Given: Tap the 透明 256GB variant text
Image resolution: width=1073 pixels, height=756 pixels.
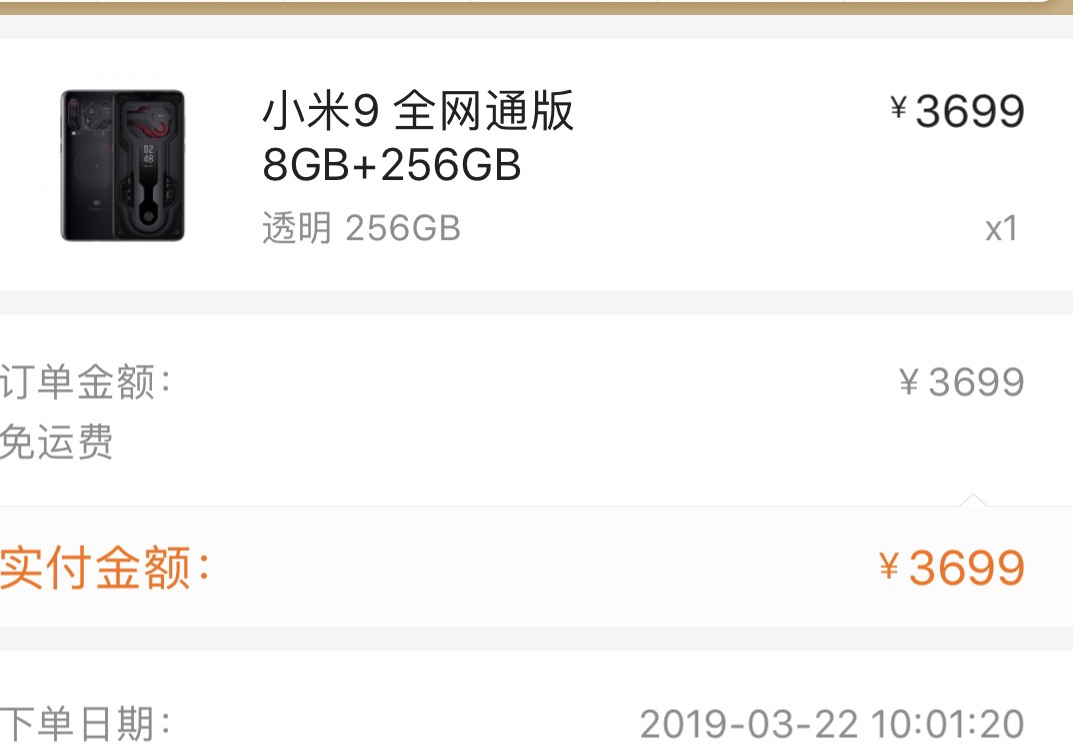Looking at the screenshot, I should 361,228.
